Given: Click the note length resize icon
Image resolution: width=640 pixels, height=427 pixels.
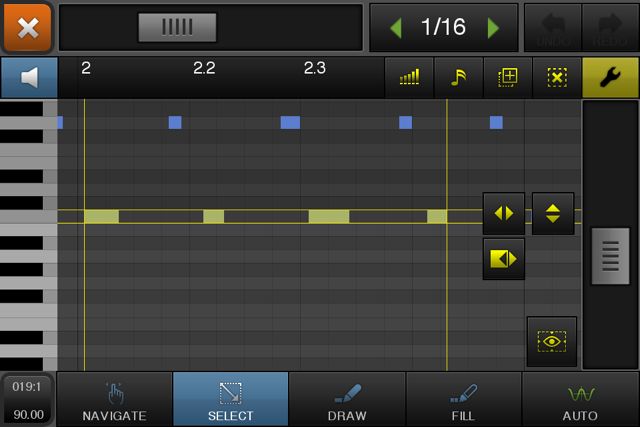Looking at the screenshot, I should 504,259.
